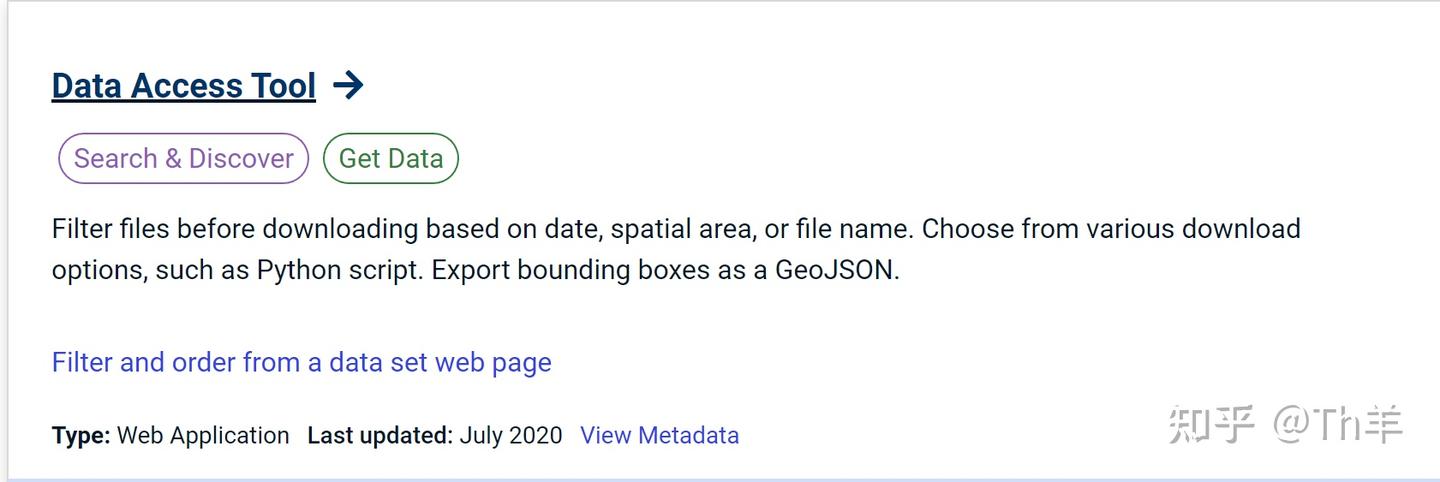Click the @Th羊 watermark username
This screenshot has width=1440, height=482.
tap(1338, 425)
